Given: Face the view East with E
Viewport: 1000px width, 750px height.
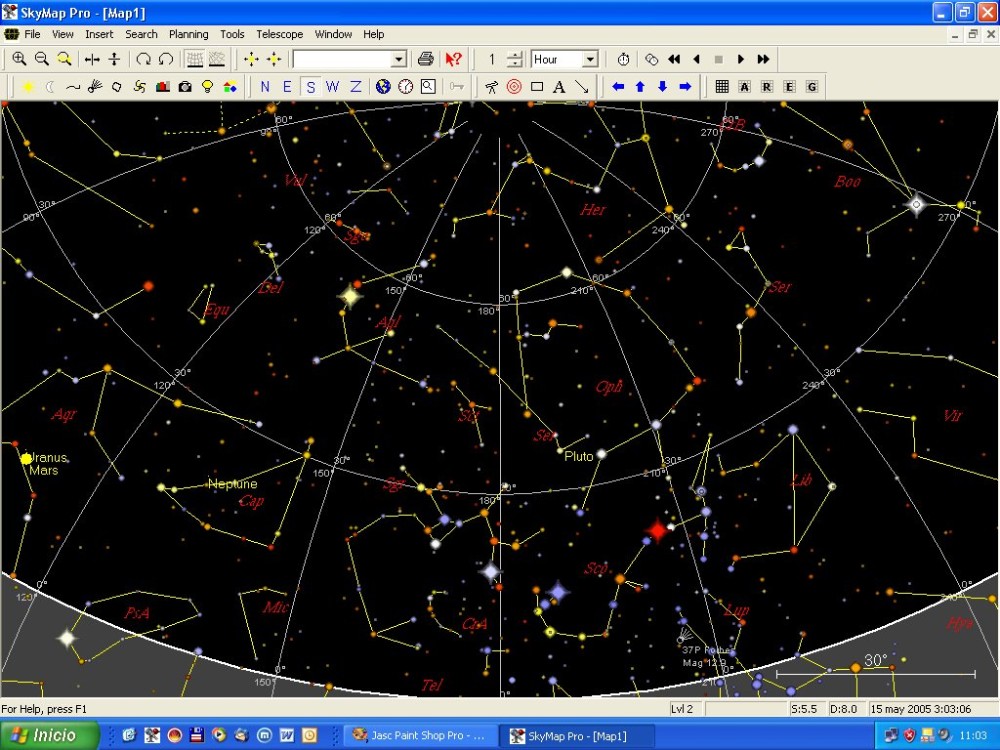Looking at the screenshot, I should pos(288,87).
